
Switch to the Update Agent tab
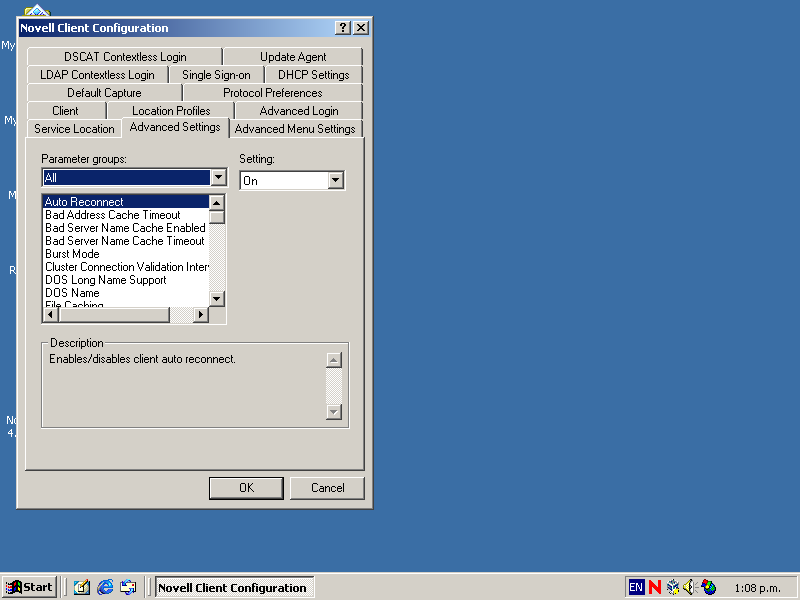pyautogui.click(x=293, y=57)
